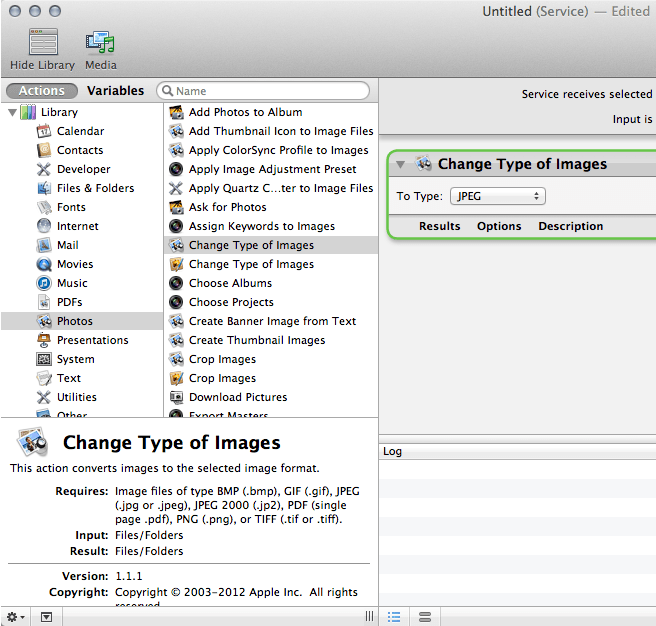Open the To Type JPEG dropdown
This screenshot has width=656, height=626.
pos(497,196)
